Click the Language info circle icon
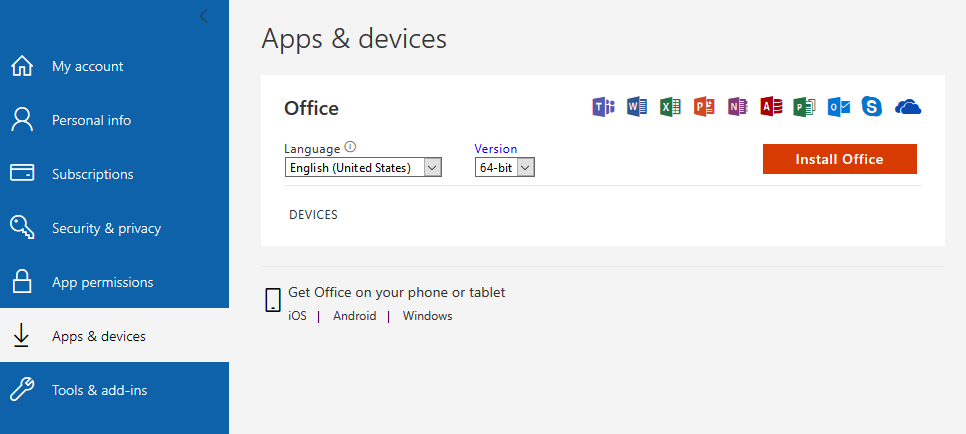Screen dimensions: 966x434 click(x=351, y=147)
